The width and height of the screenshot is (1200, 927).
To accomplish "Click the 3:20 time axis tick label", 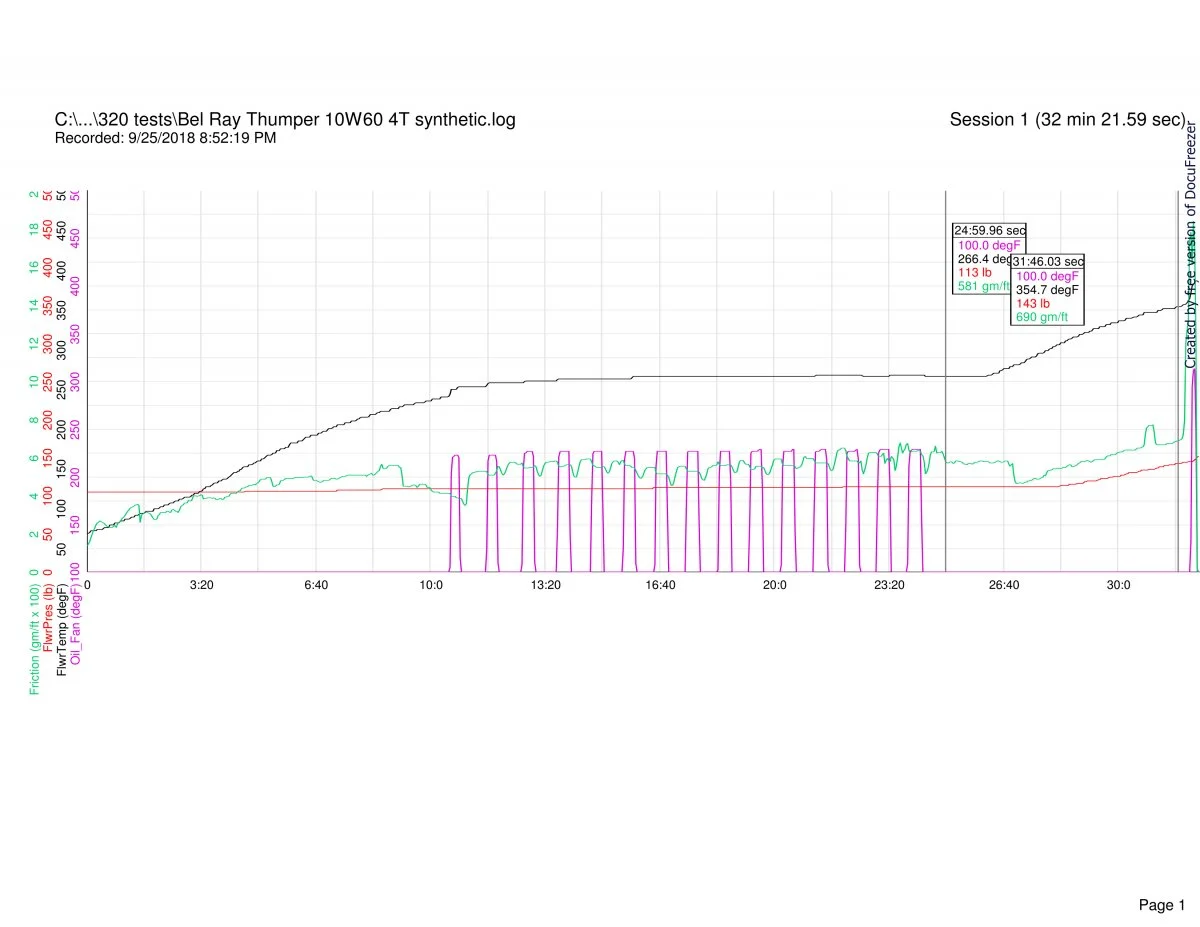I will [202, 584].
